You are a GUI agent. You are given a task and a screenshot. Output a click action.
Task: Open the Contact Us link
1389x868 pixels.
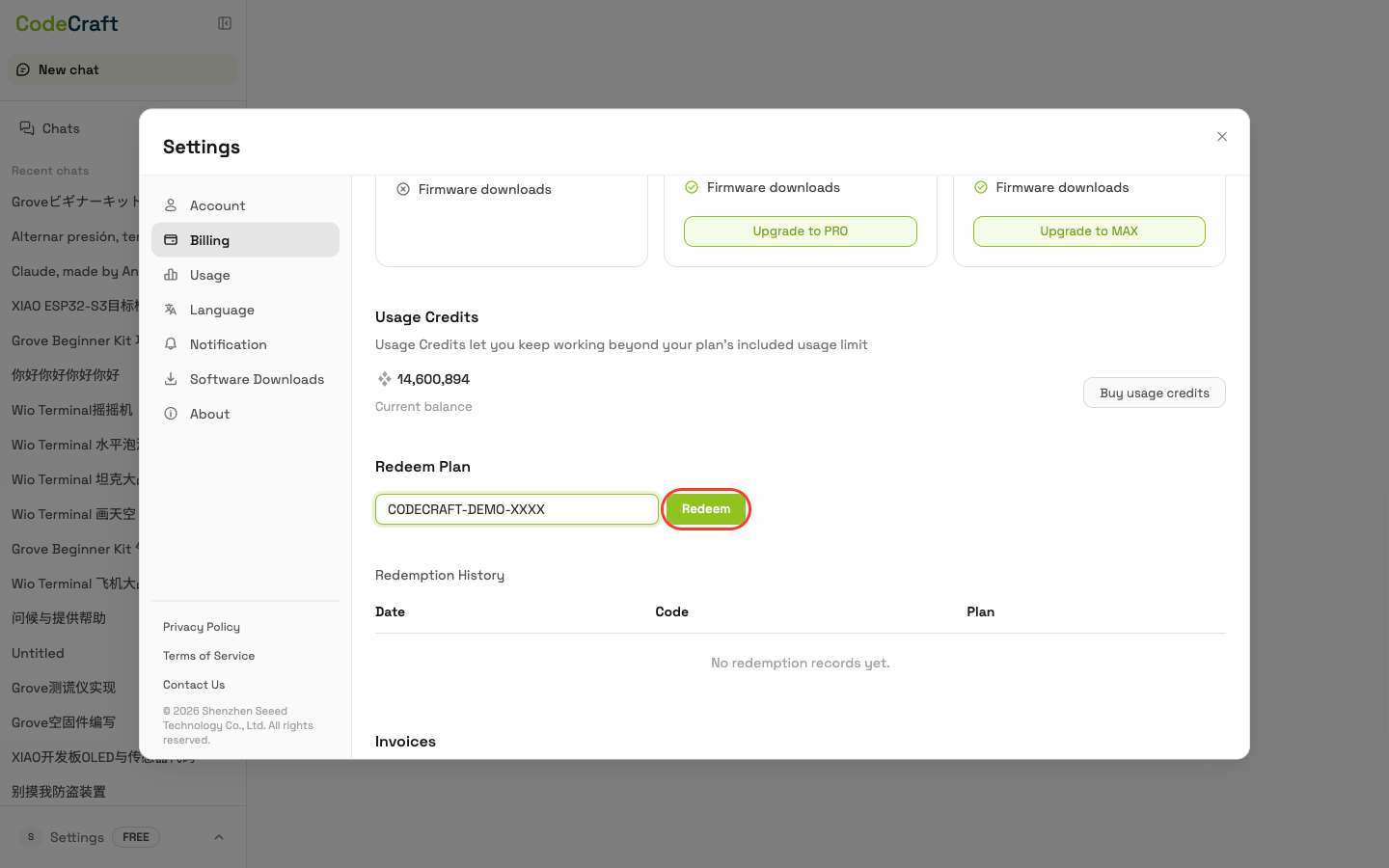tap(194, 685)
